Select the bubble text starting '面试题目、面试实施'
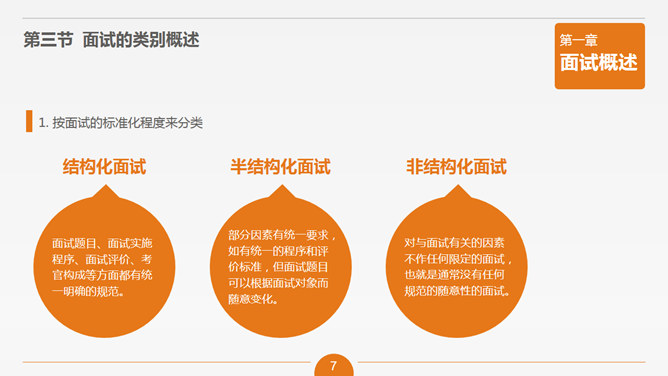The height and width of the screenshot is (376, 668). coord(102,267)
